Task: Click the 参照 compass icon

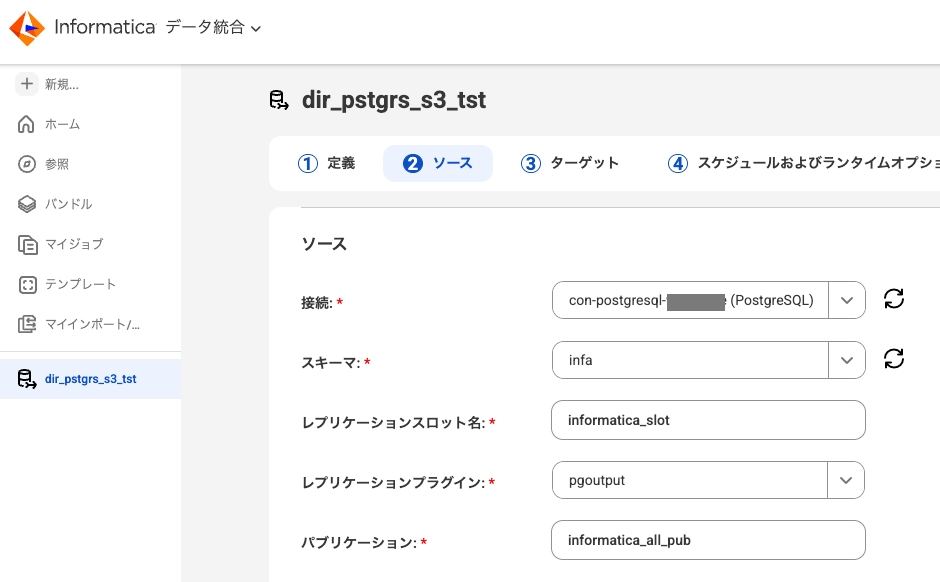Action: point(26,164)
